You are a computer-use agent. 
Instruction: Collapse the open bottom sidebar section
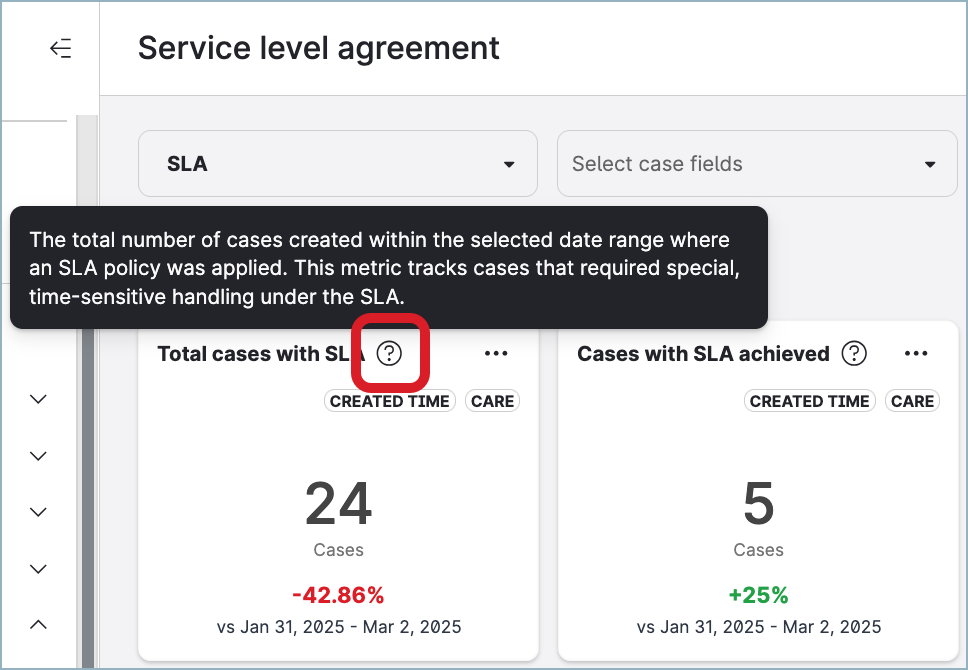pyautogui.click(x=37, y=624)
